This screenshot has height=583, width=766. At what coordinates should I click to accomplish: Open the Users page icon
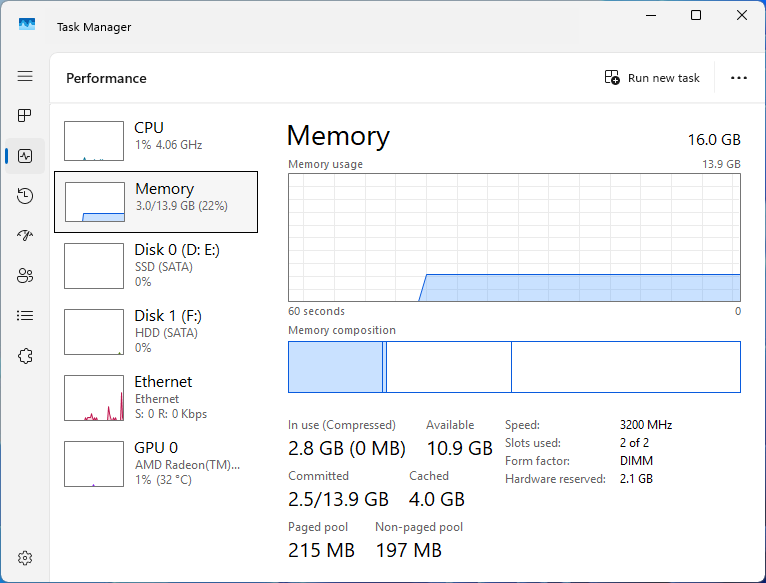[25, 276]
